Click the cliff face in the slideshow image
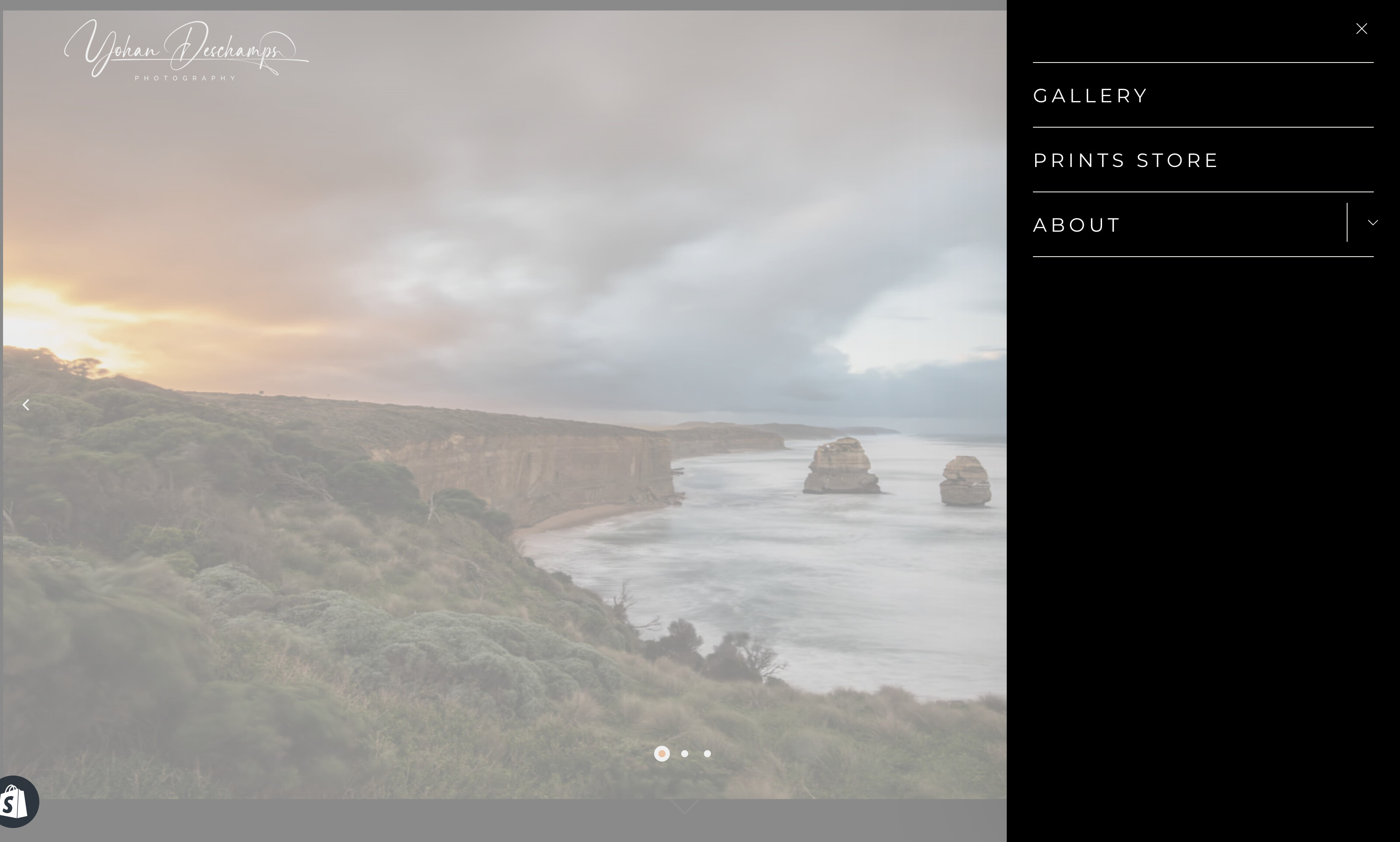Screen dimensions: 1400x842 point(527,471)
